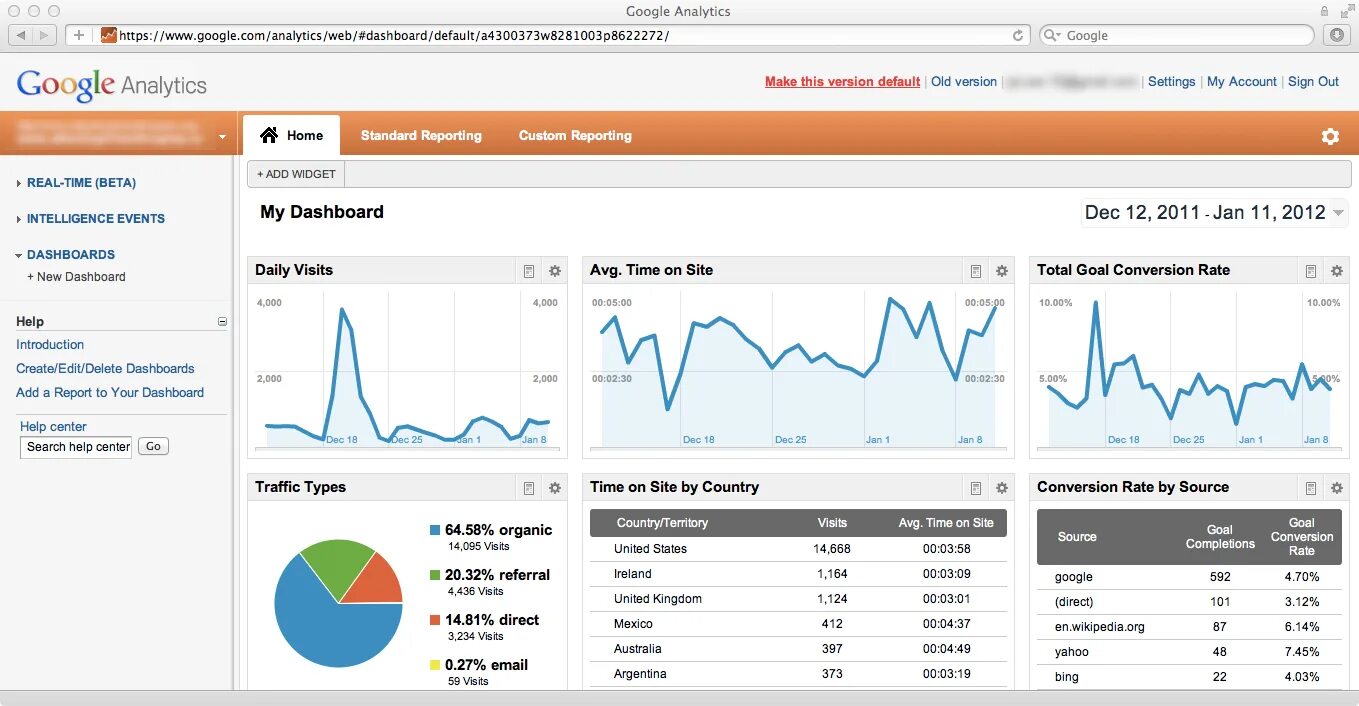Click the Home tab house icon
Image resolution: width=1359 pixels, height=706 pixels.
(x=268, y=134)
